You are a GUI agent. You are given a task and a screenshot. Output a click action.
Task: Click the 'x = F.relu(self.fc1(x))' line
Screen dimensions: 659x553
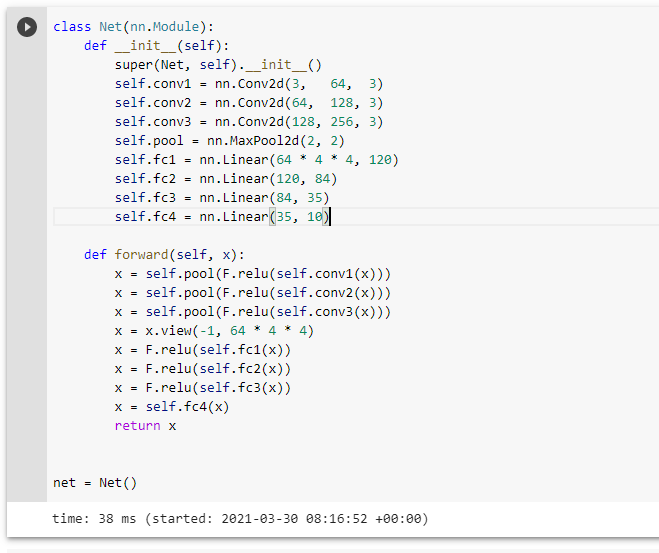pyautogui.click(x=203, y=350)
